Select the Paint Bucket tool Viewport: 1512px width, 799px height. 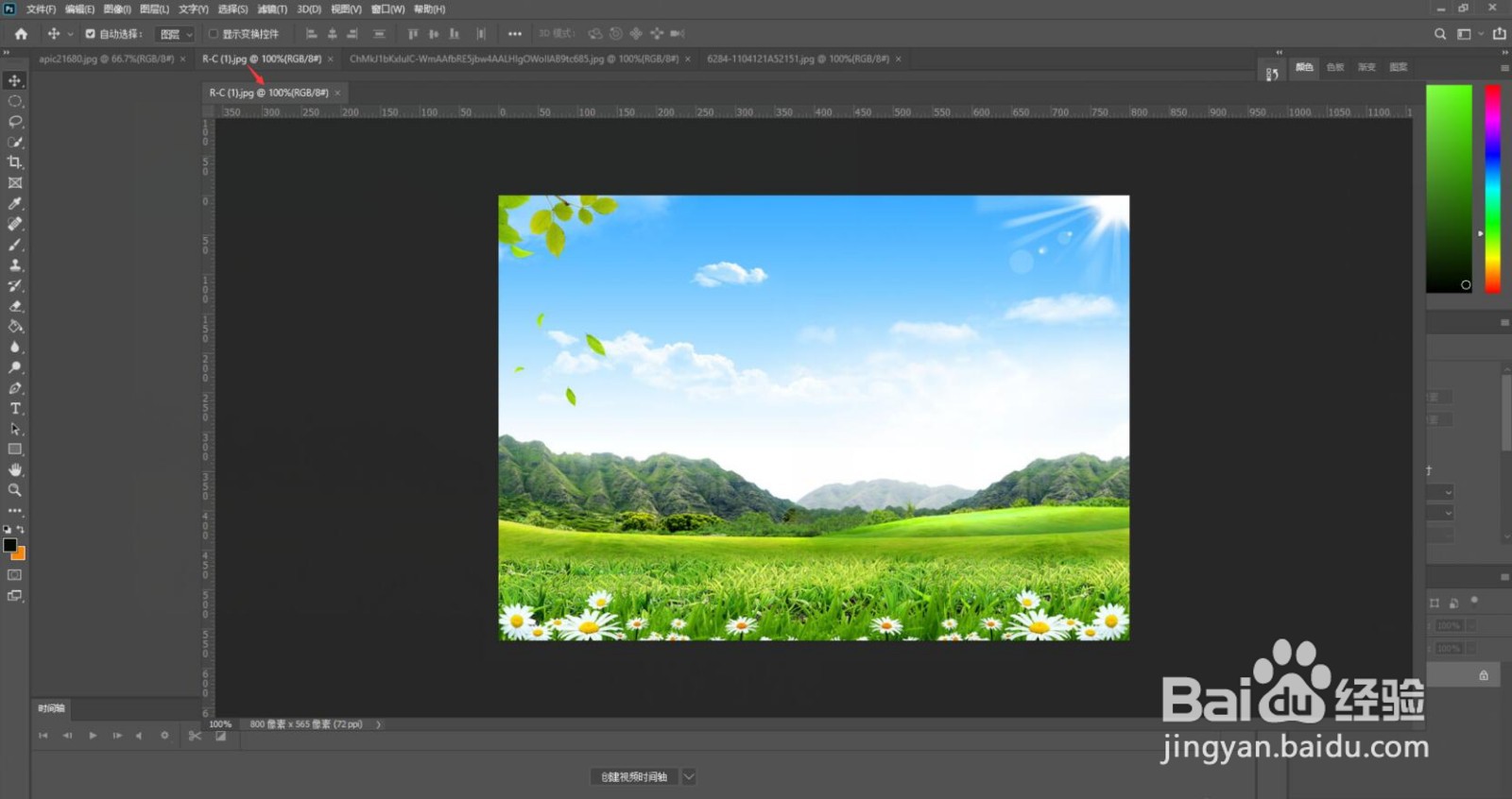pyautogui.click(x=15, y=327)
